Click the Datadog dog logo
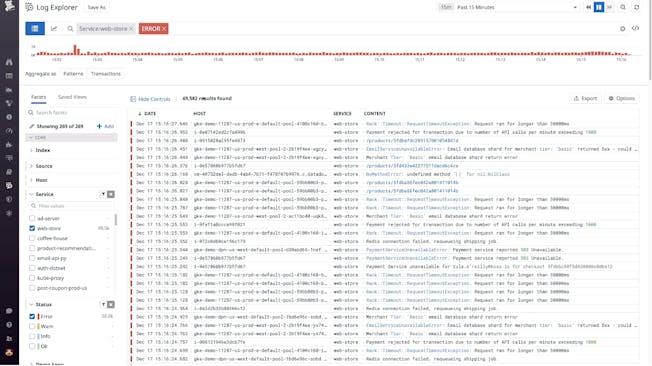 [x=9, y=5]
